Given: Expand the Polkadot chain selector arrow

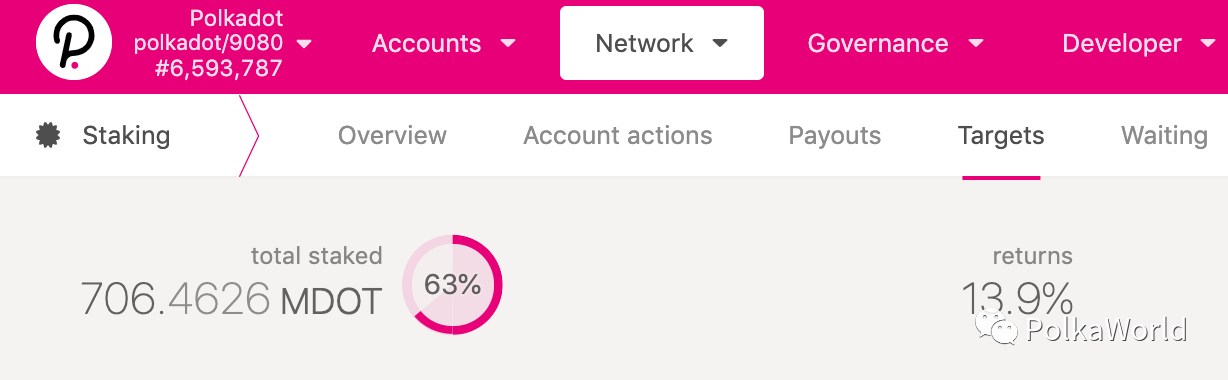Looking at the screenshot, I should (304, 43).
